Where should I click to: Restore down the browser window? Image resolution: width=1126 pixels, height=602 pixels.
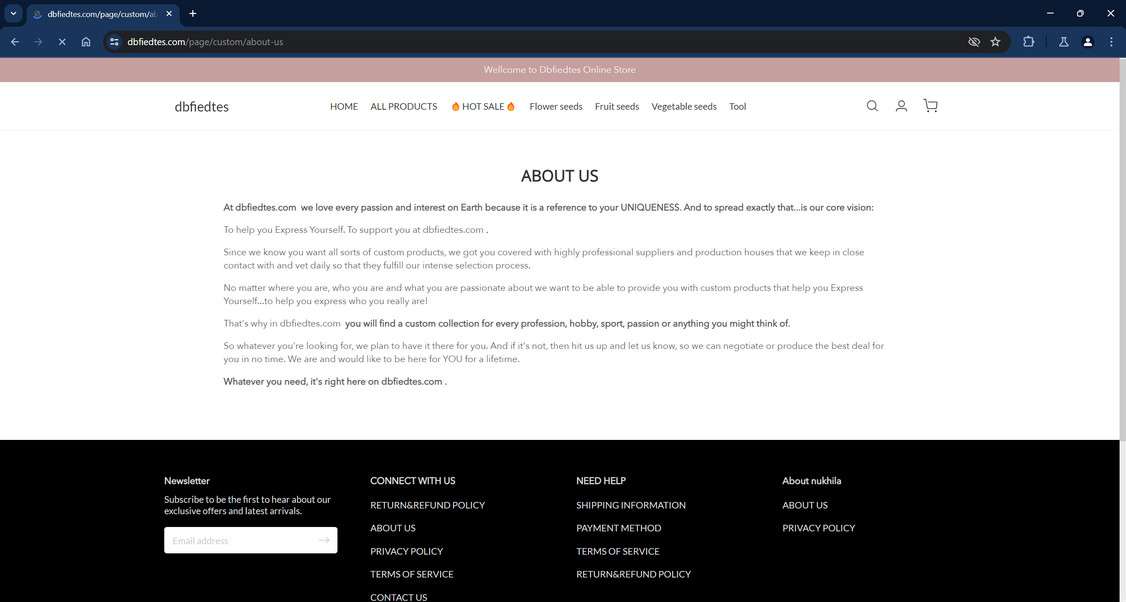point(1080,13)
